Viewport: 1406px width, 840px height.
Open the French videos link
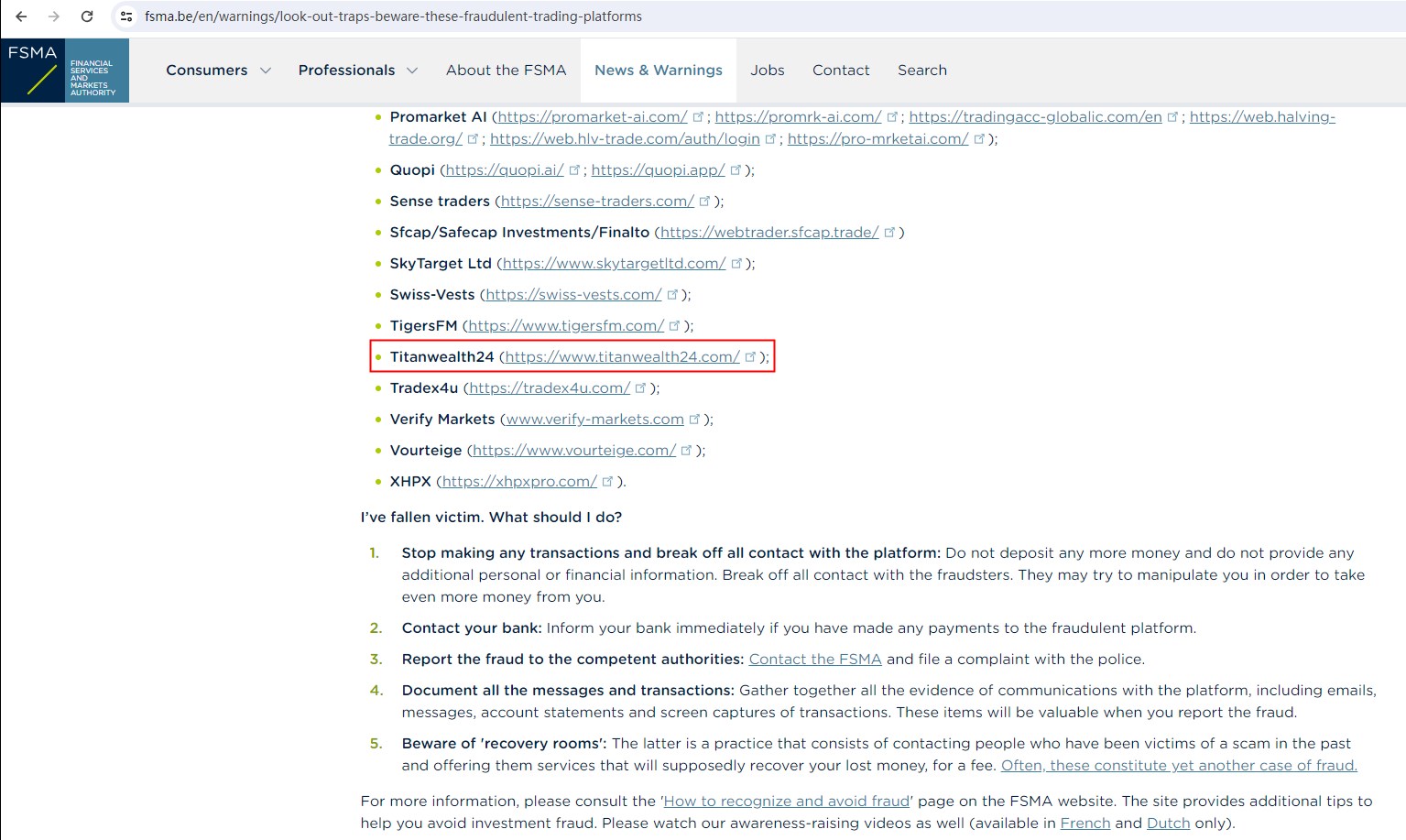click(1085, 824)
